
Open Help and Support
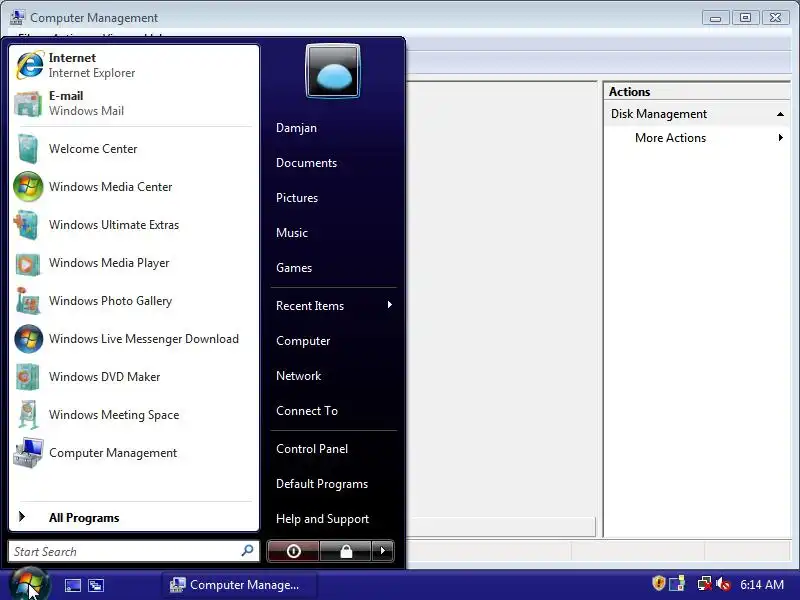click(322, 519)
